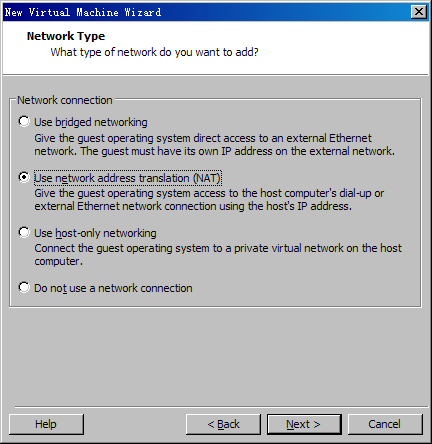432x444 pixels.
Task: Click the focused NAT option label text
Action: 128,178
